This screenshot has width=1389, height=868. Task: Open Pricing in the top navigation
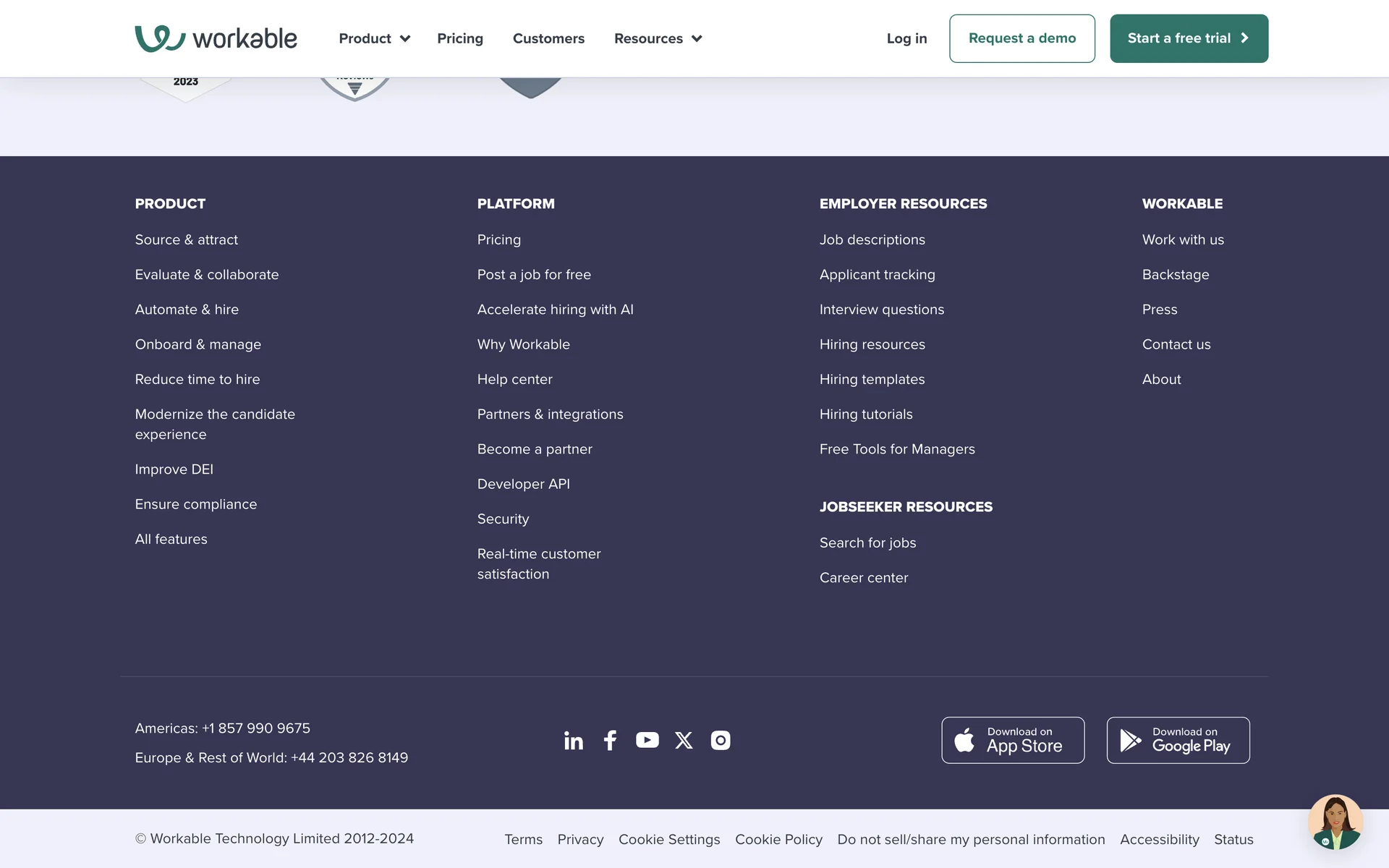[459, 38]
